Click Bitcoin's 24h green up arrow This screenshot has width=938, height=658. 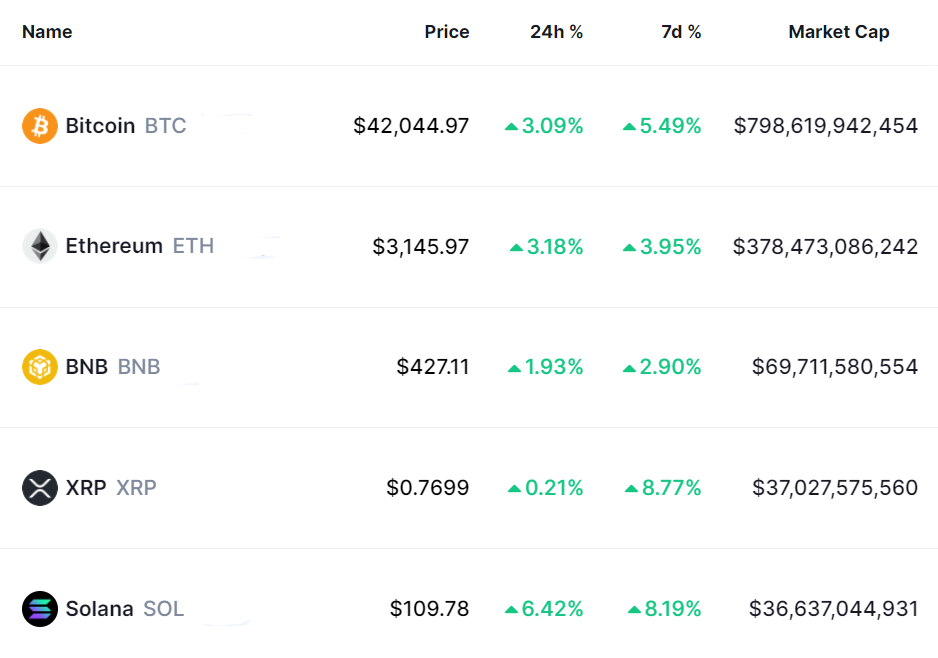pyautogui.click(x=511, y=127)
